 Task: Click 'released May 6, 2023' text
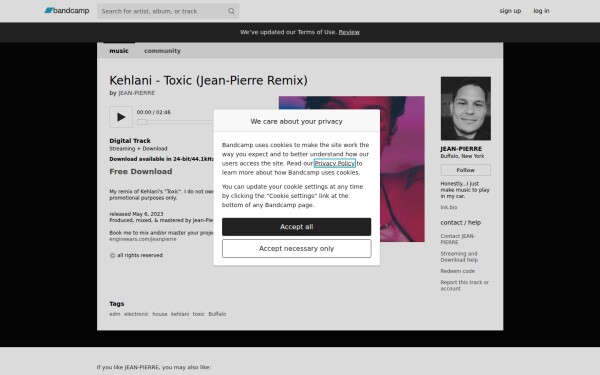136,214
